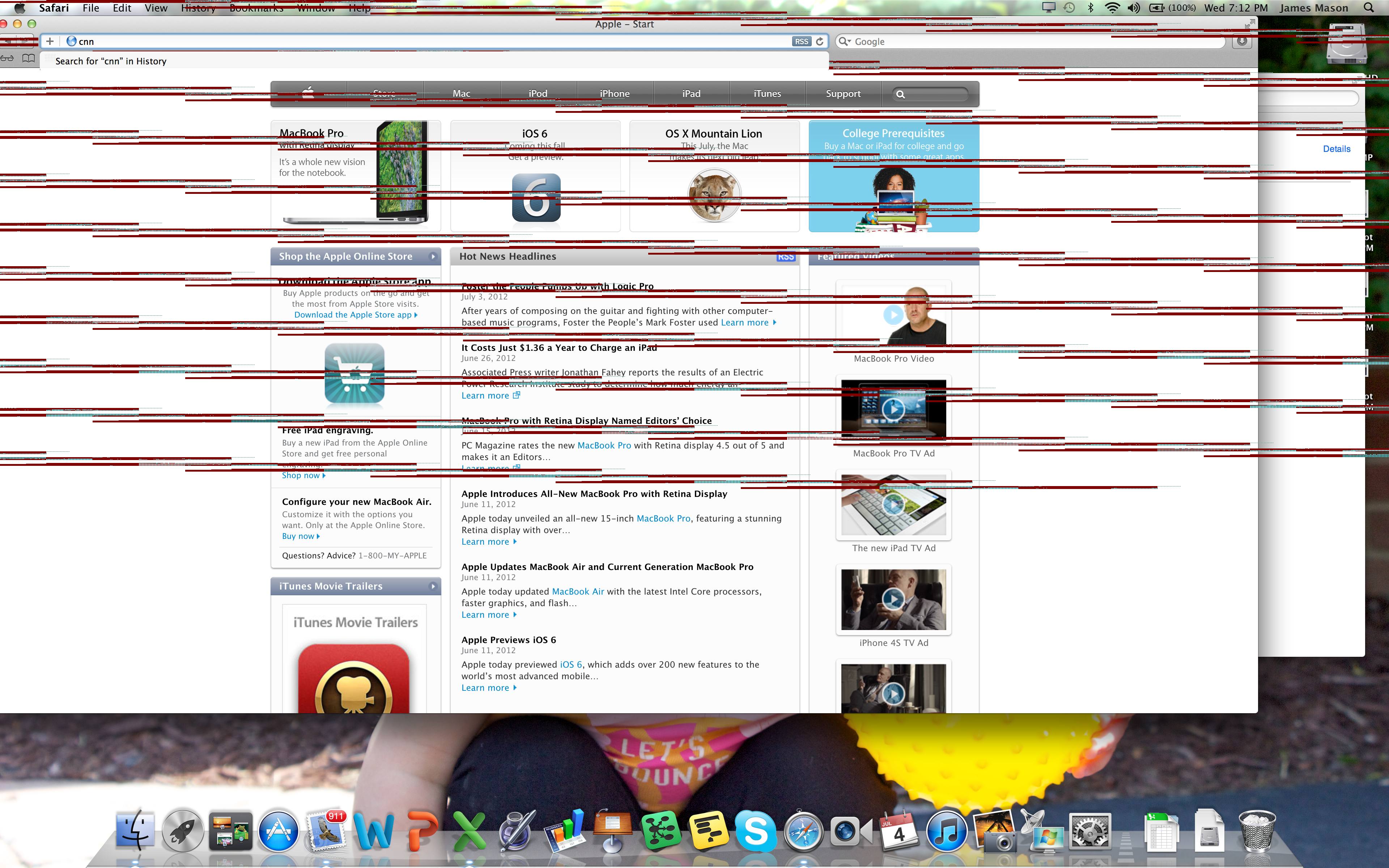1389x868 pixels.
Task: Play the MacBook Pro Video thumbnail
Action: pos(893,315)
